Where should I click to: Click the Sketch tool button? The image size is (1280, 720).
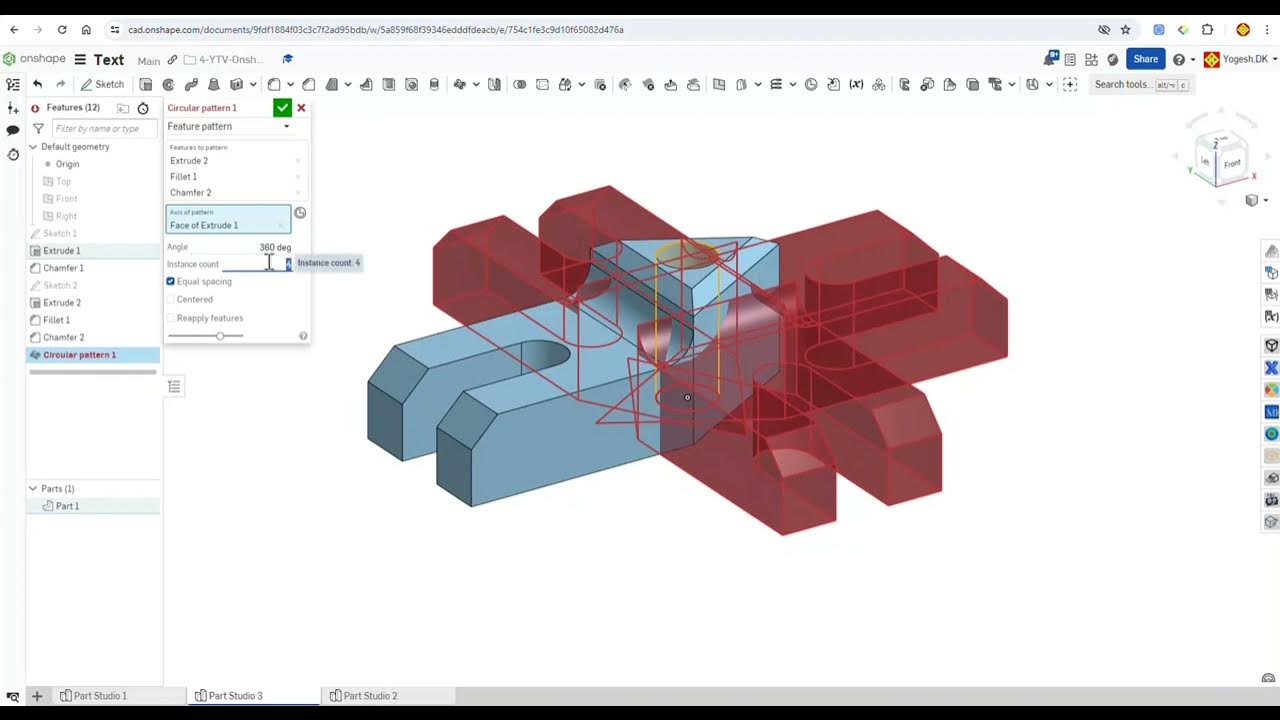coord(103,85)
